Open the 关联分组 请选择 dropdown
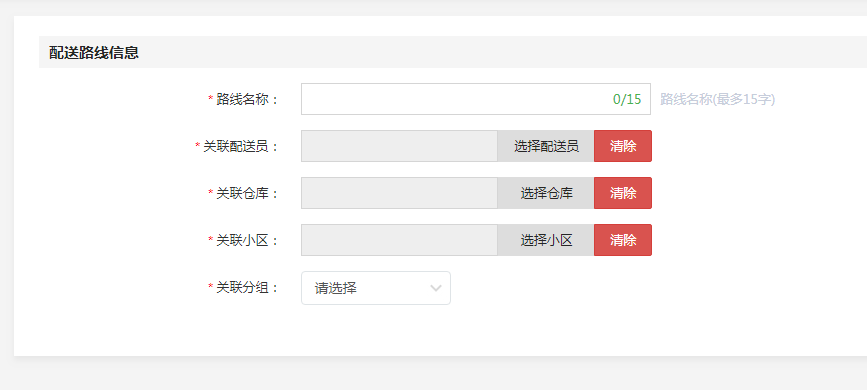The width and height of the screenshot is (867, 390). coord(376,288)
